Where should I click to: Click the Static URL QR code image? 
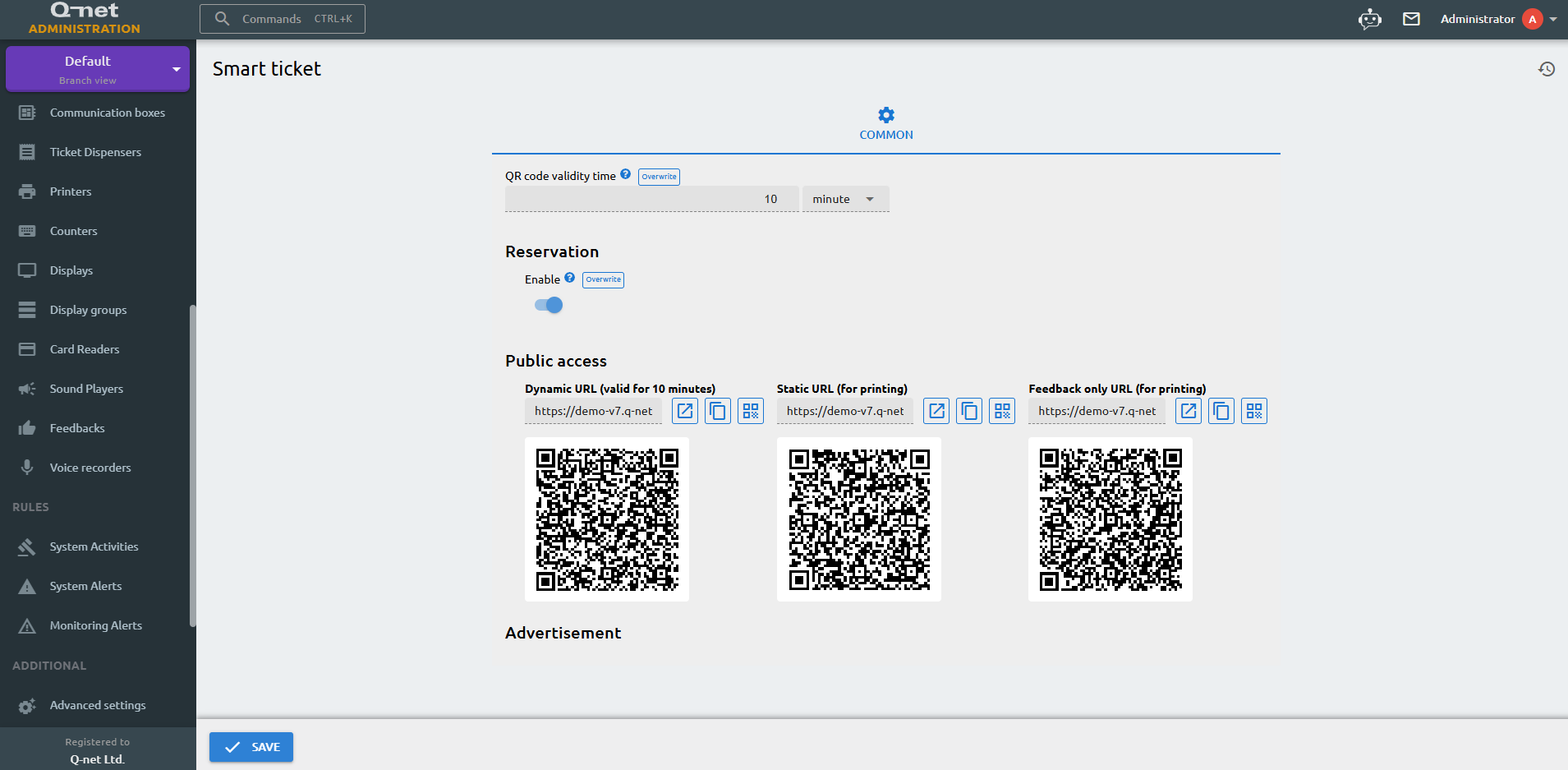click(859, 519)
